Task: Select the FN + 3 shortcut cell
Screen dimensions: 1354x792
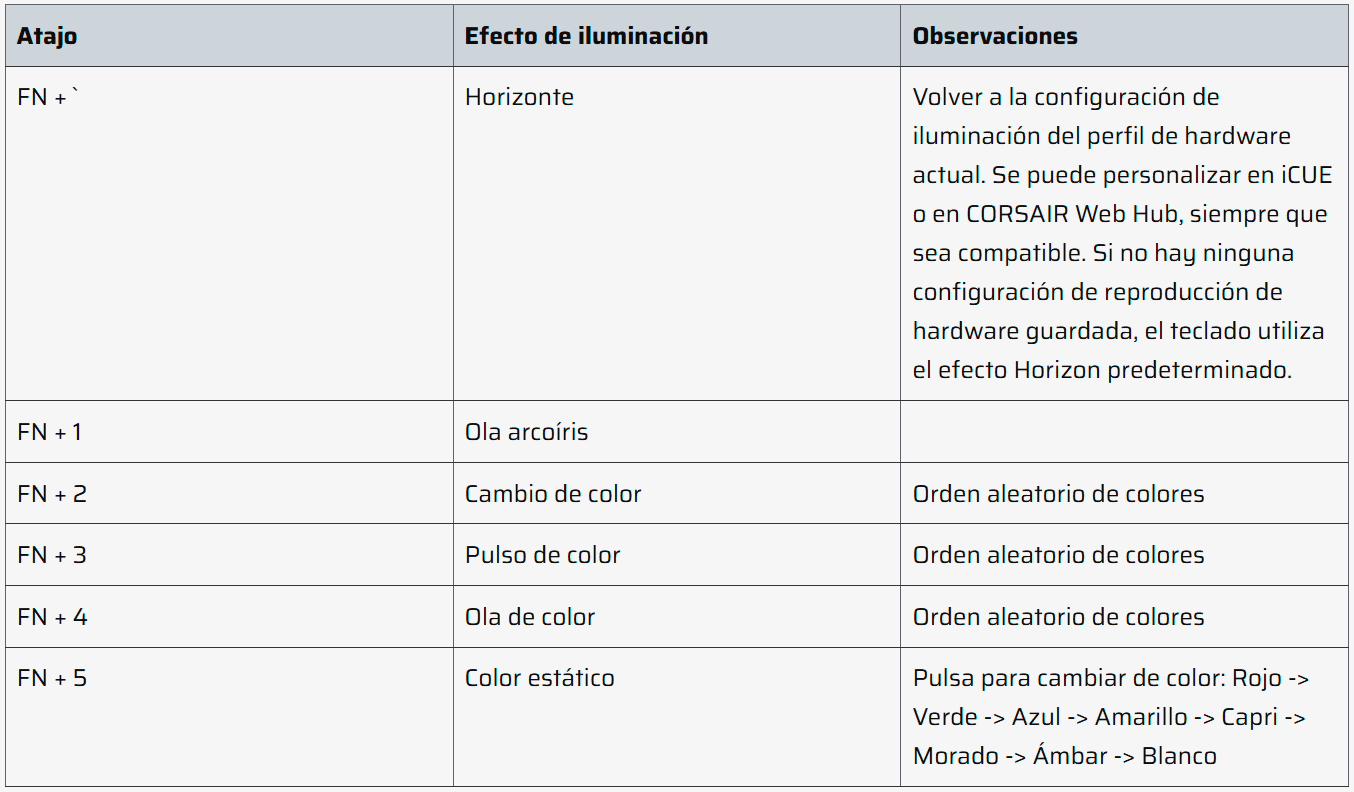Action: coord(229,555)
